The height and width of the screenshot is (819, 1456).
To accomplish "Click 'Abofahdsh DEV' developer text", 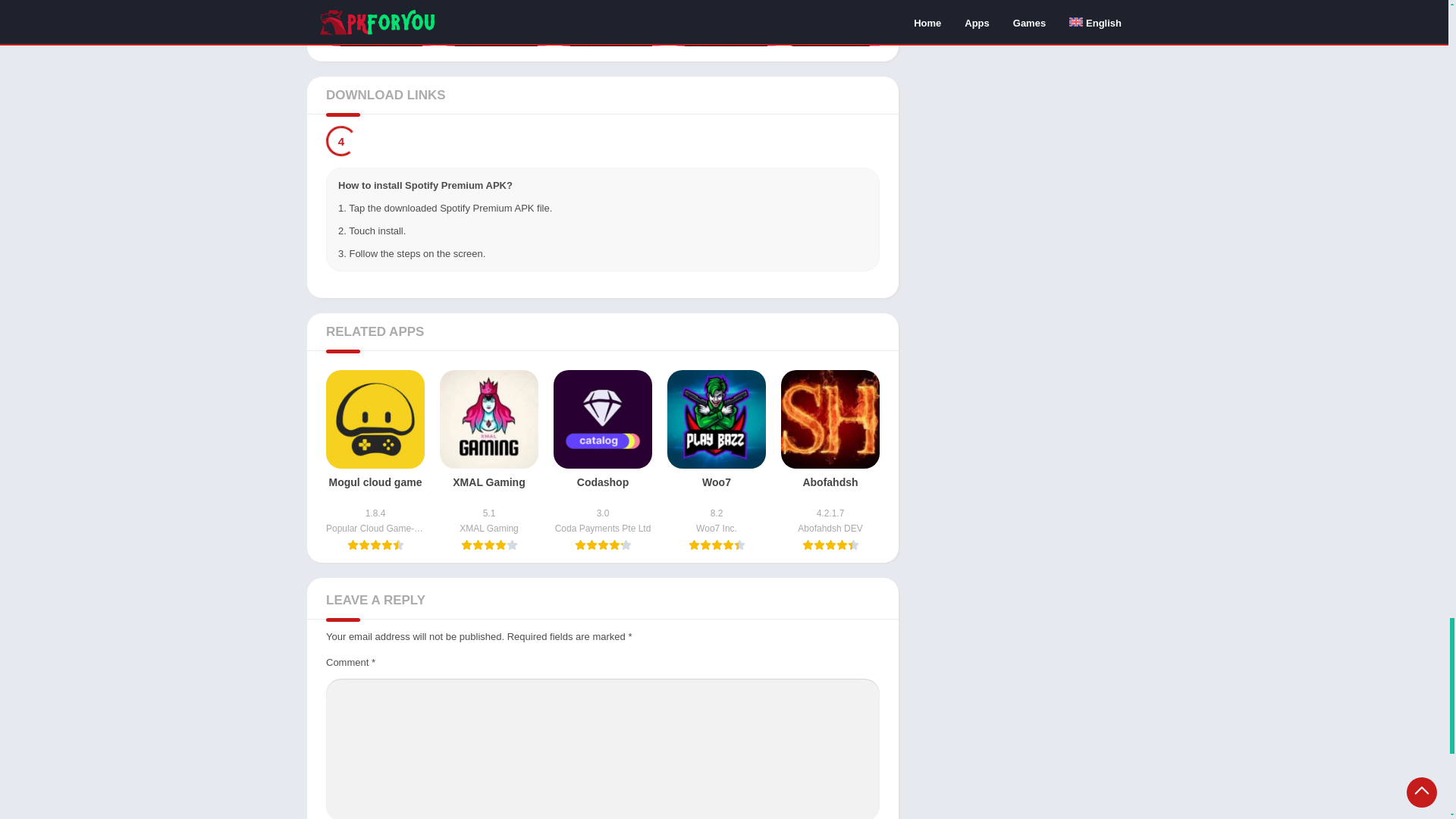I will coord(830,529).
